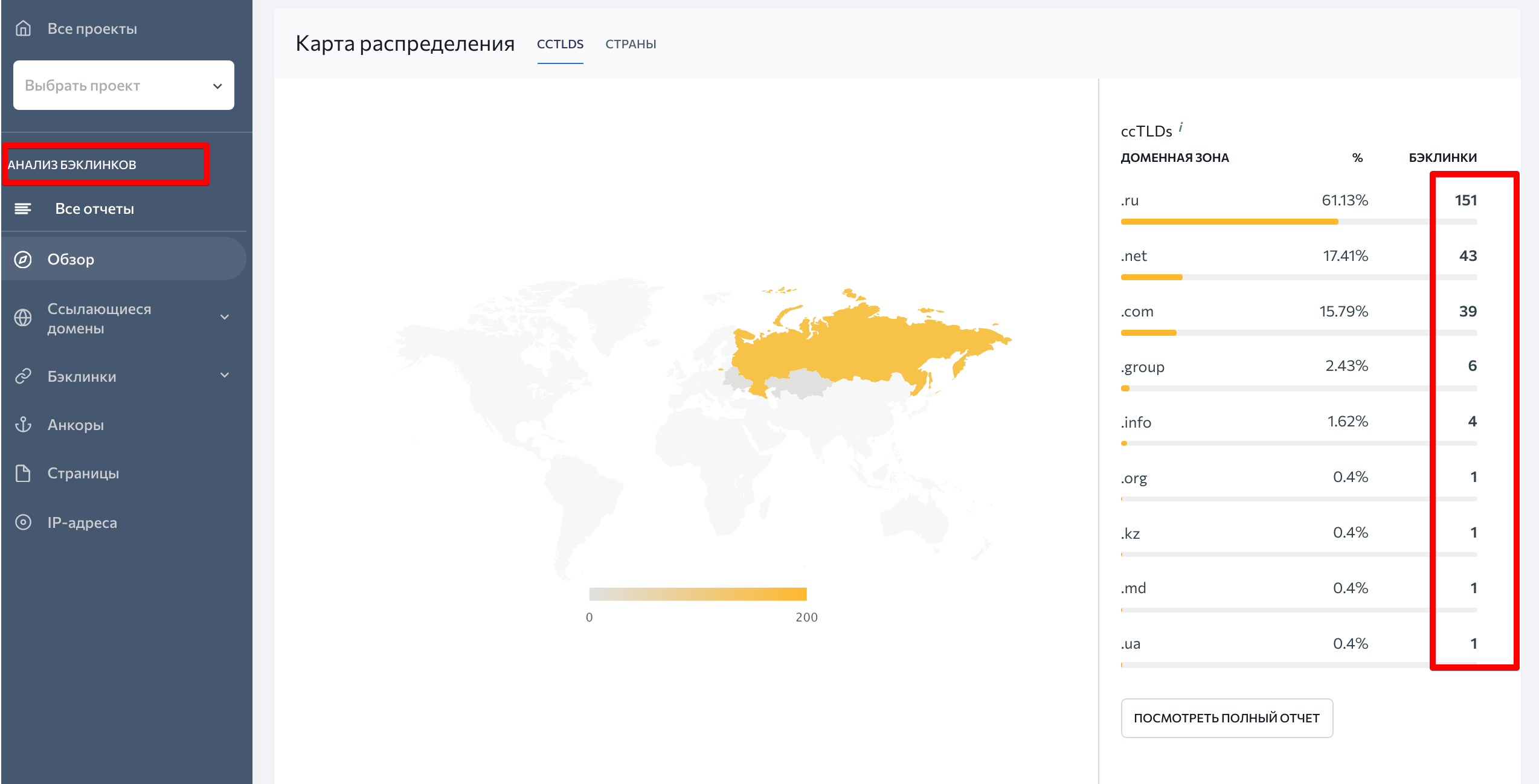1539x784 pixels.
Task: Open Страницы section
Action: tap(83, 473)
